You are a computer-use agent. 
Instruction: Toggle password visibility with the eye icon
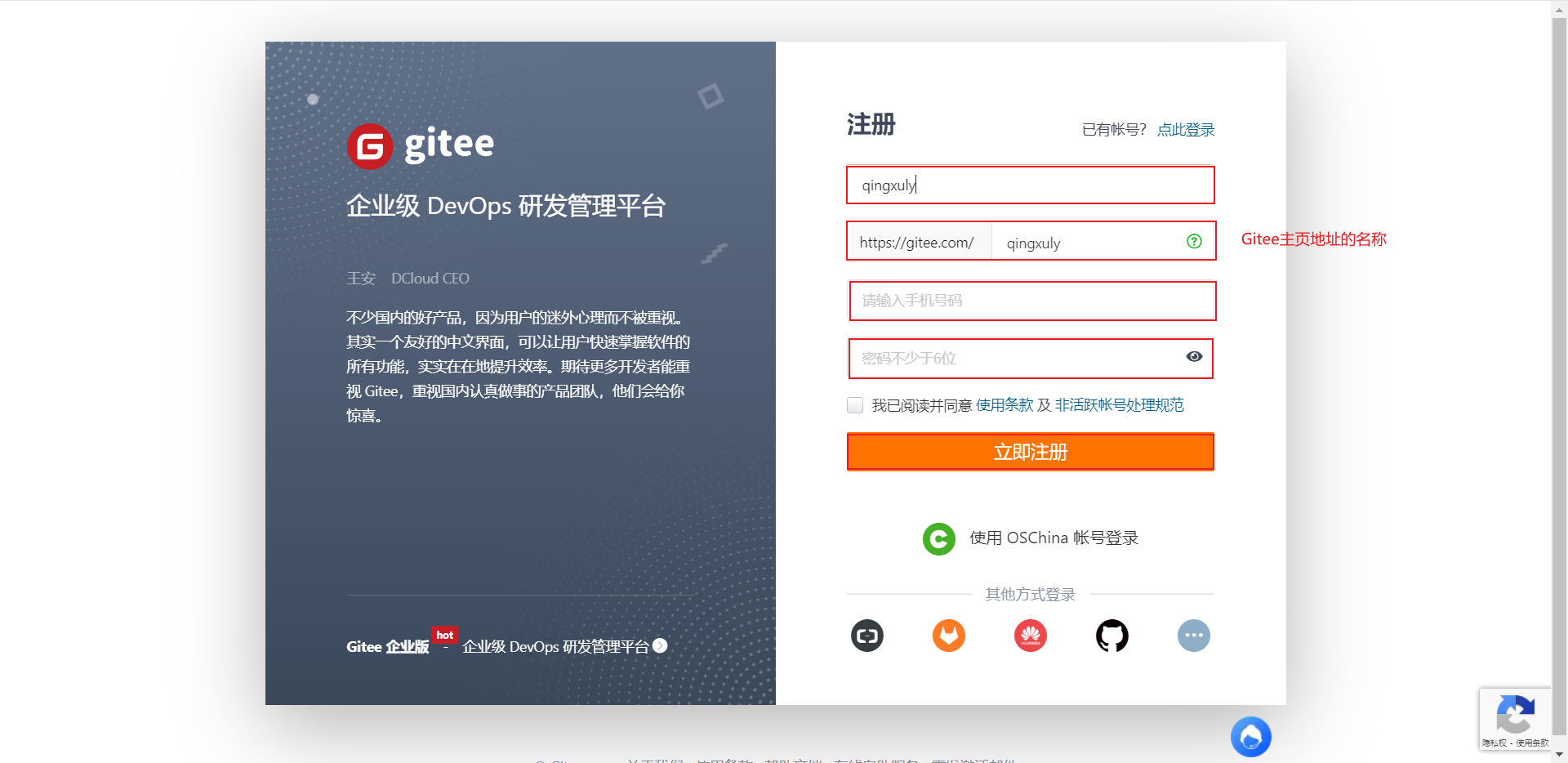(x=1194, y=356)
